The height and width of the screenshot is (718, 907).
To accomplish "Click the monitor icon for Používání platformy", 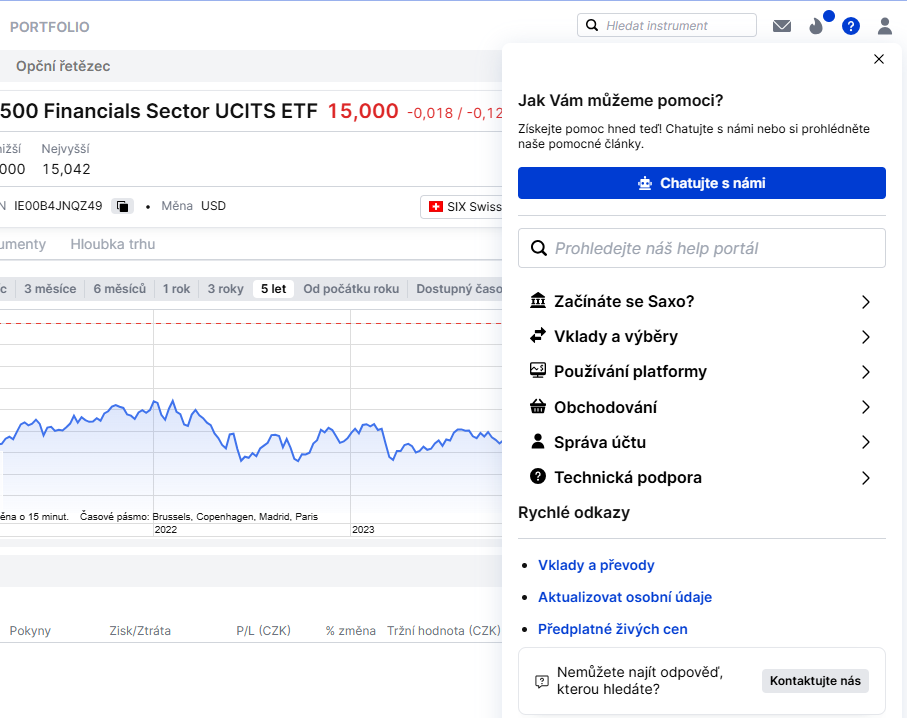I will point(538,370).
